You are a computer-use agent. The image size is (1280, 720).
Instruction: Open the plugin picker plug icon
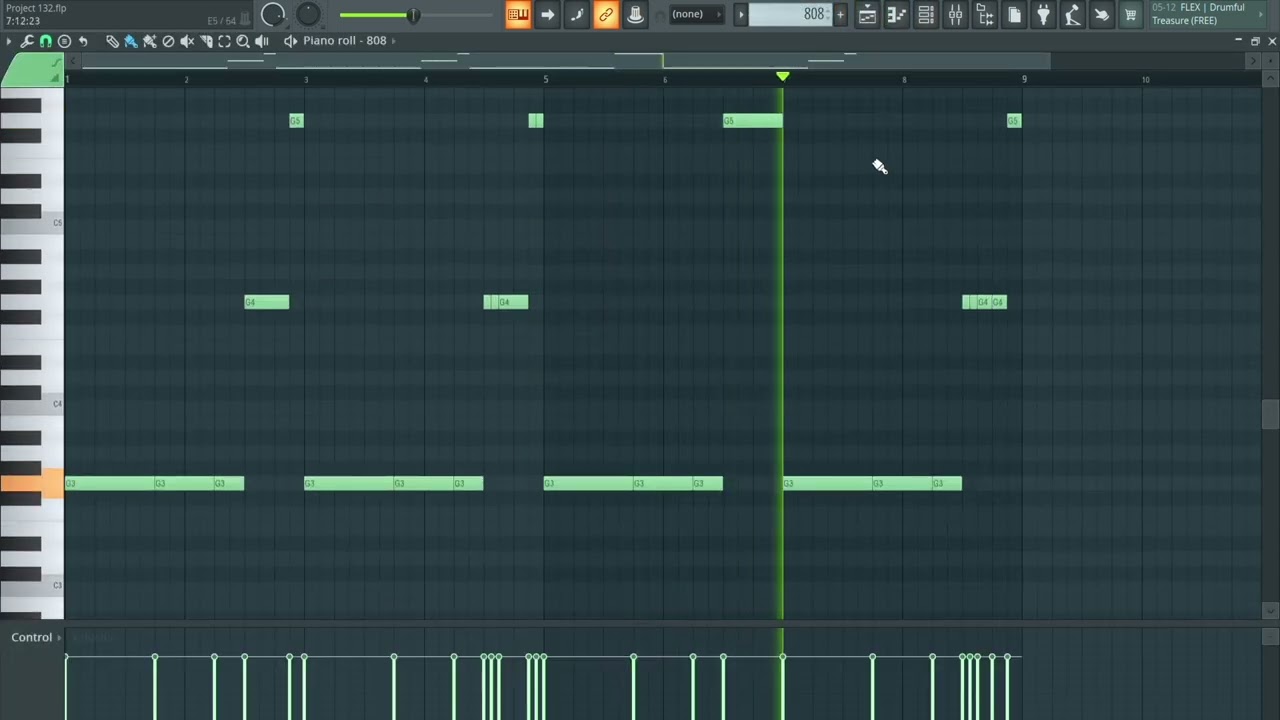[x=1043, y=14]
